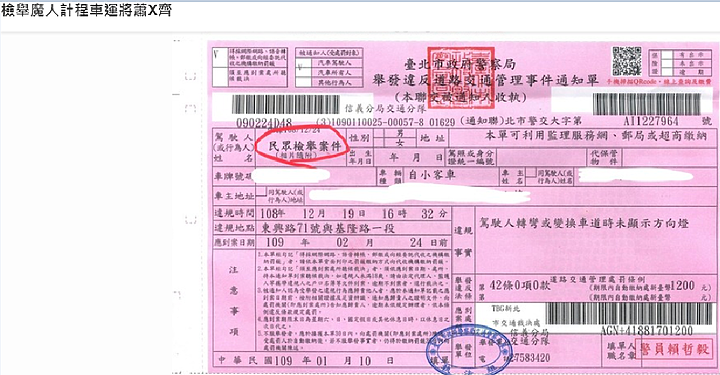Click the 性別 gender field label

pos(360,138)
